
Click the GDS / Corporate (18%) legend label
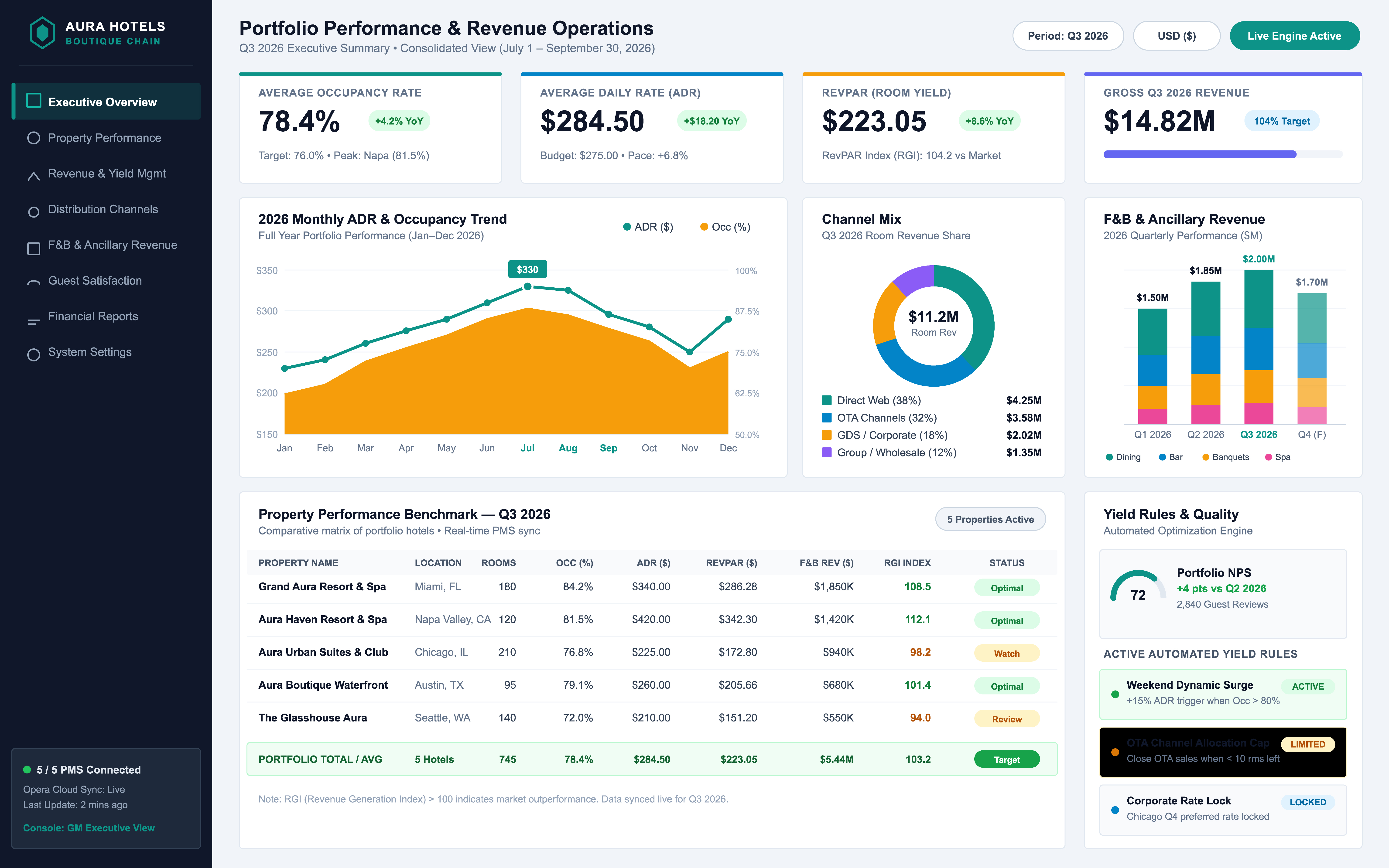892,435
